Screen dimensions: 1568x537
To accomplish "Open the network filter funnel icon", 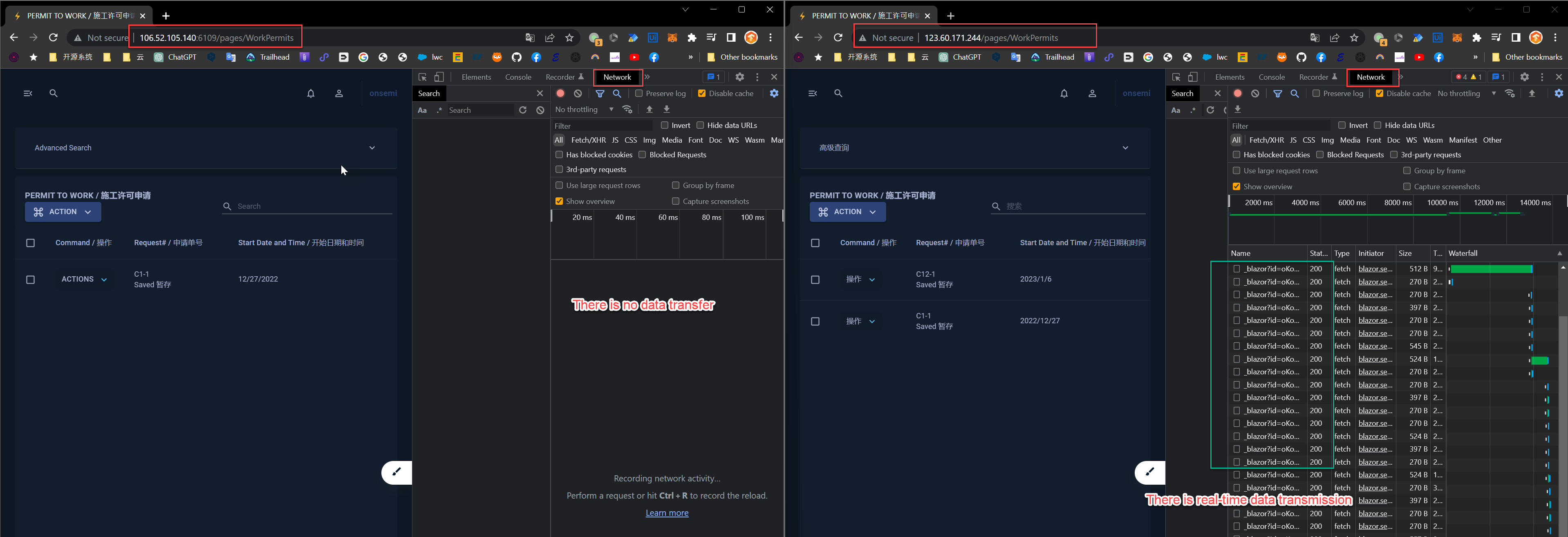I will tap(600, 93).
